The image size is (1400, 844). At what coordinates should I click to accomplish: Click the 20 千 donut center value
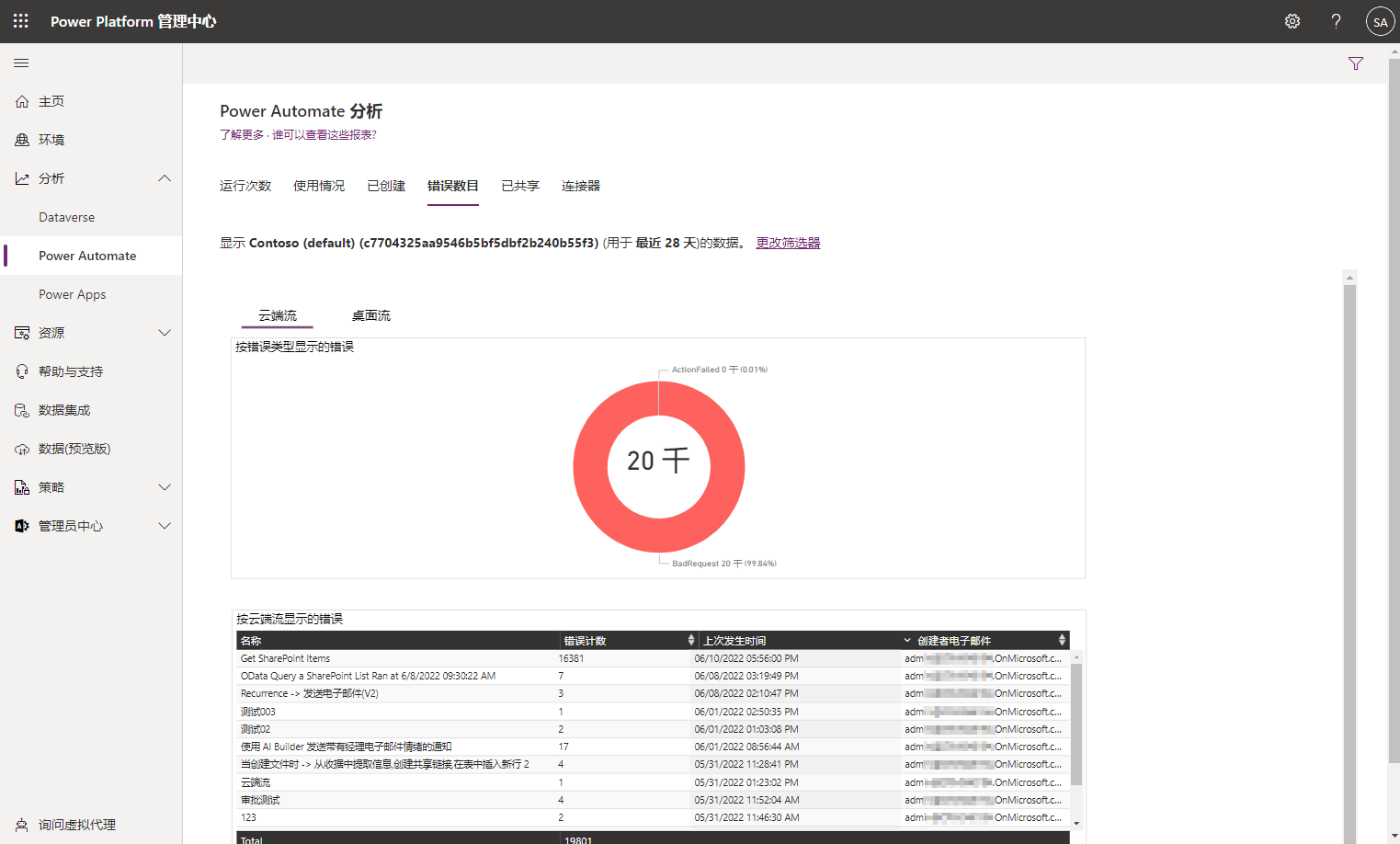coord(658,461)
